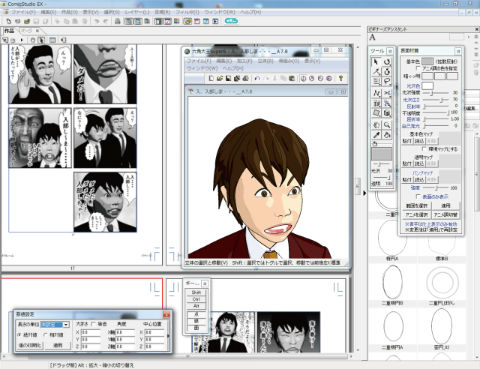Collapse the material panel using its header button
The image size is (480, 369).
458,51
